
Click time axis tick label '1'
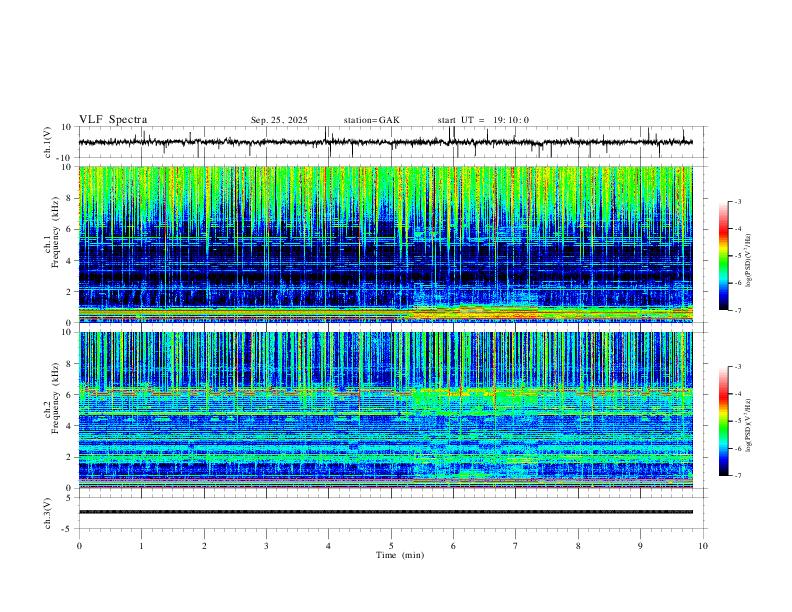point(141,546)
